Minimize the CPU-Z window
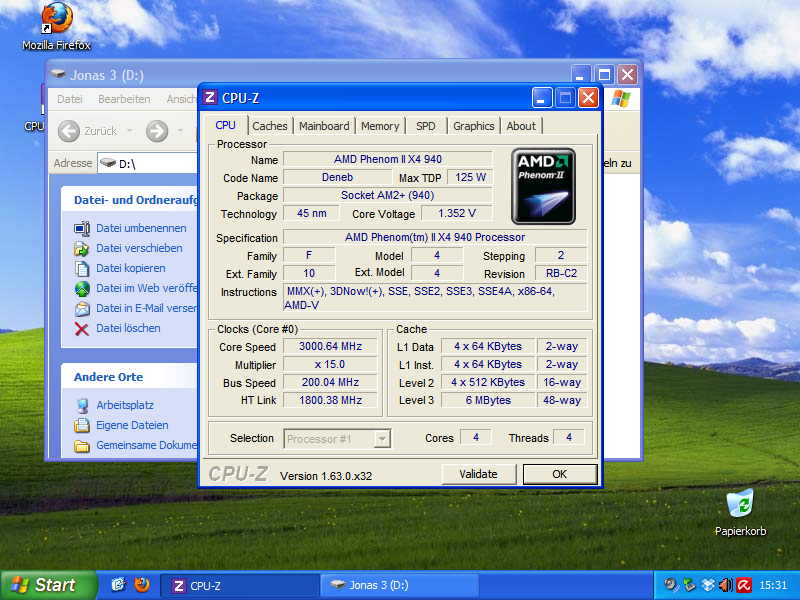 click(x=542, y=97)
